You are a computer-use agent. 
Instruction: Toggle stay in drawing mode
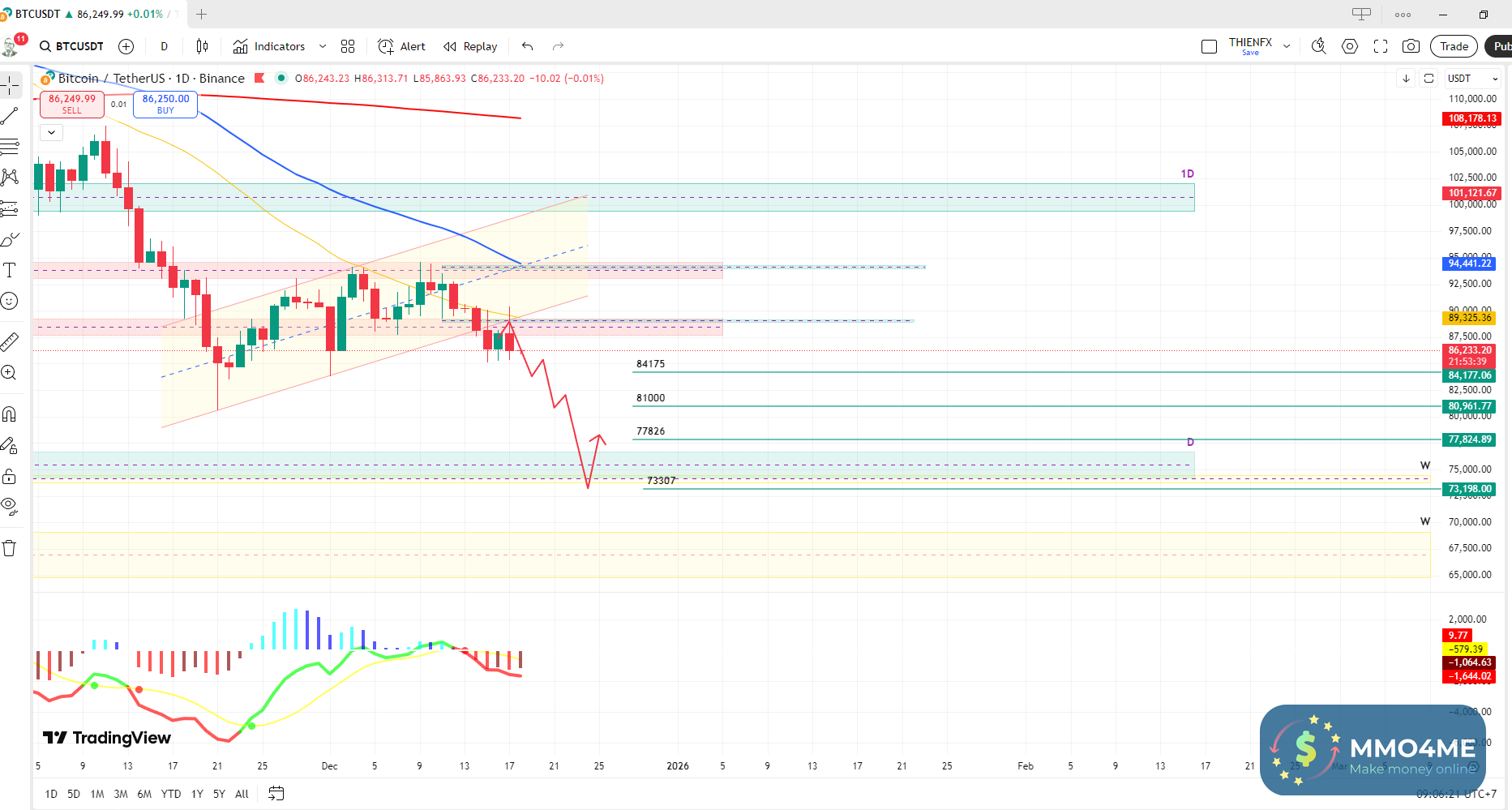coord(10,445)
